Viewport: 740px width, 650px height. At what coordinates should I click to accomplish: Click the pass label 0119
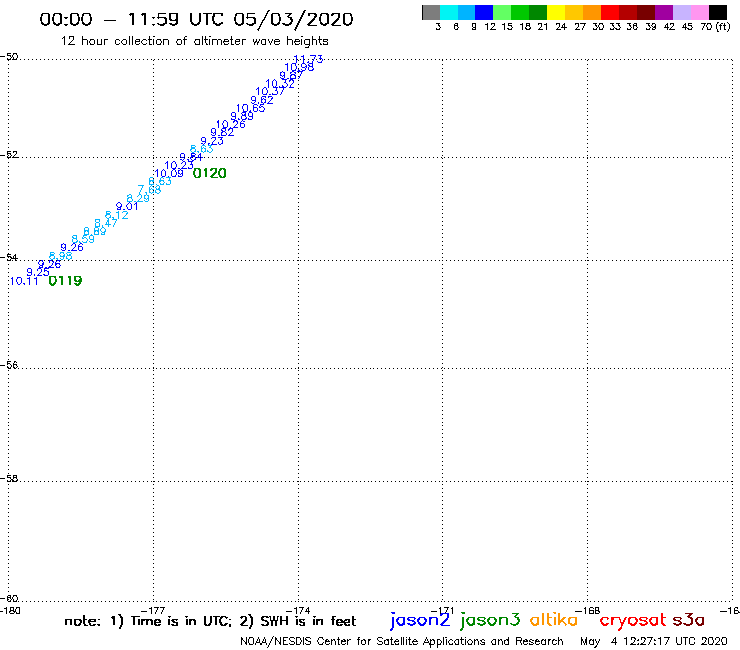65,281
